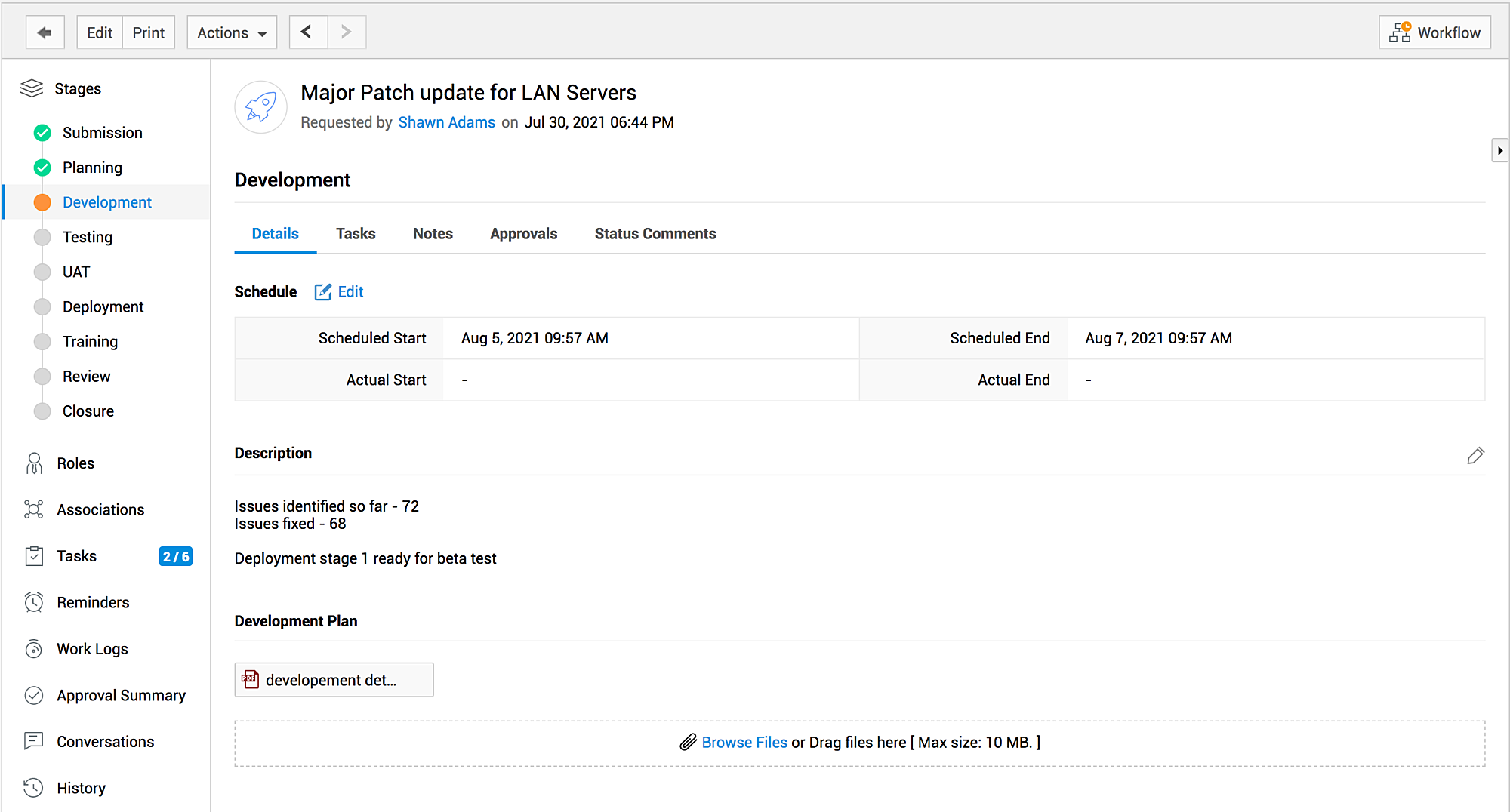Click the Conversations chat icon
Screen dimensions: 1510x812
[x=34, y=741]
